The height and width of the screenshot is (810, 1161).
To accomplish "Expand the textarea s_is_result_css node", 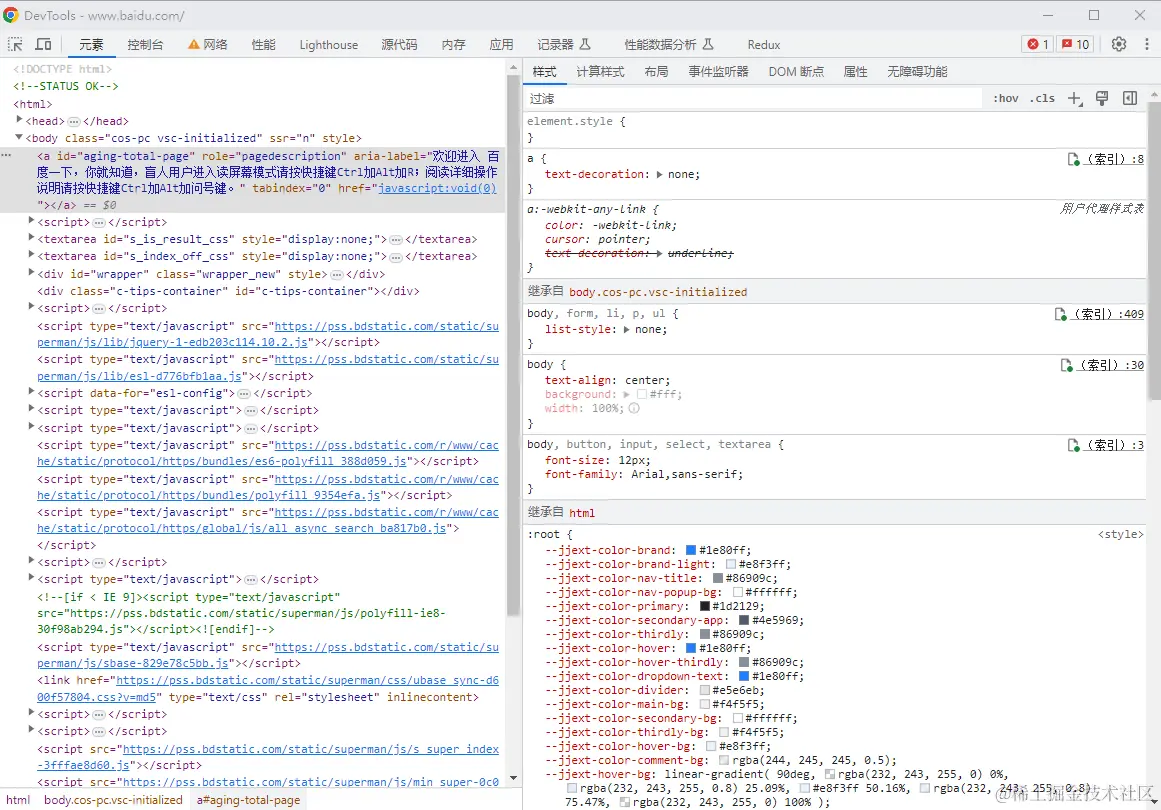I will (31, 238).
